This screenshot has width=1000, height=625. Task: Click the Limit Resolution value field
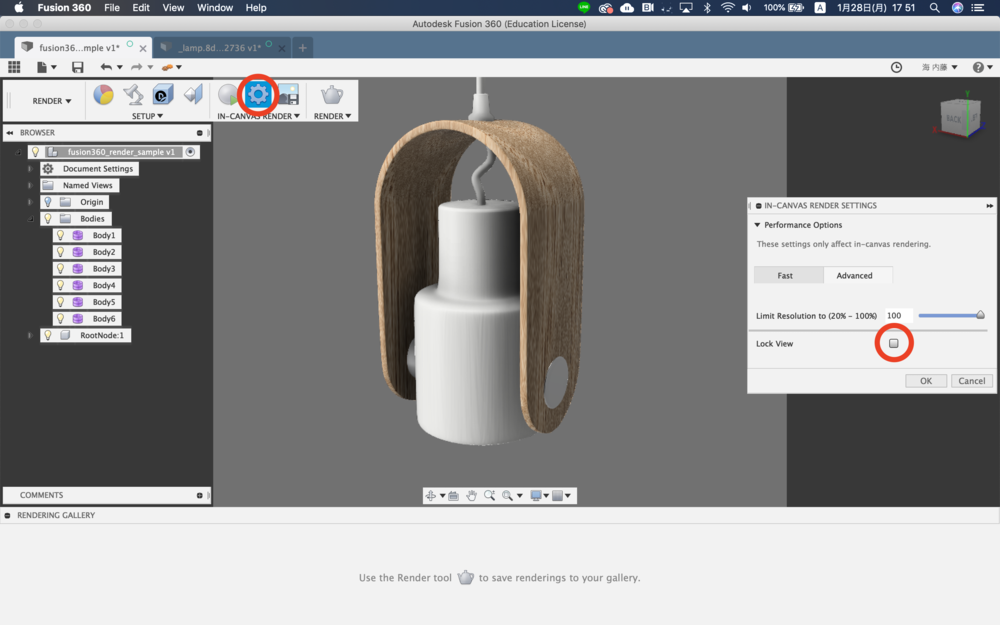(x=898, y=316)
